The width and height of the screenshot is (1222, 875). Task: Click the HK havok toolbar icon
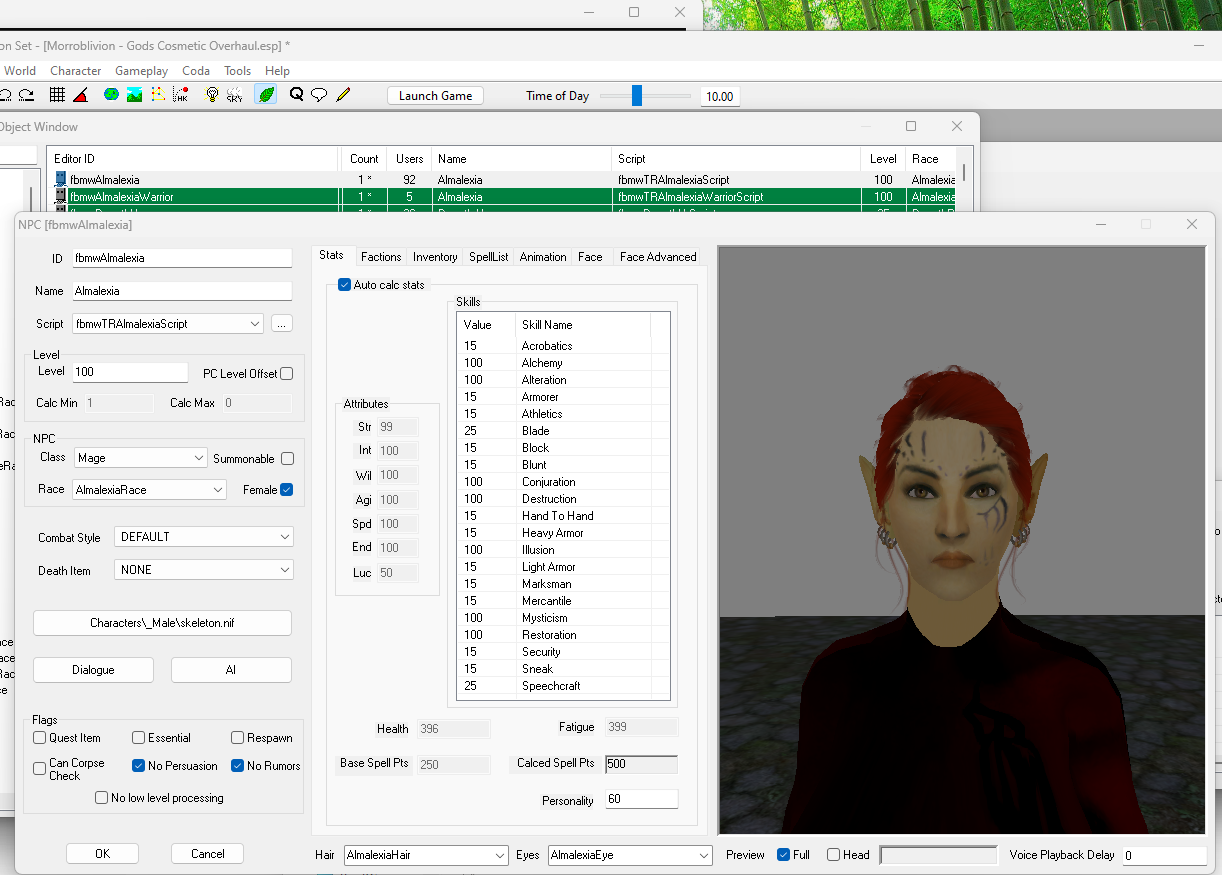point(181,95)
